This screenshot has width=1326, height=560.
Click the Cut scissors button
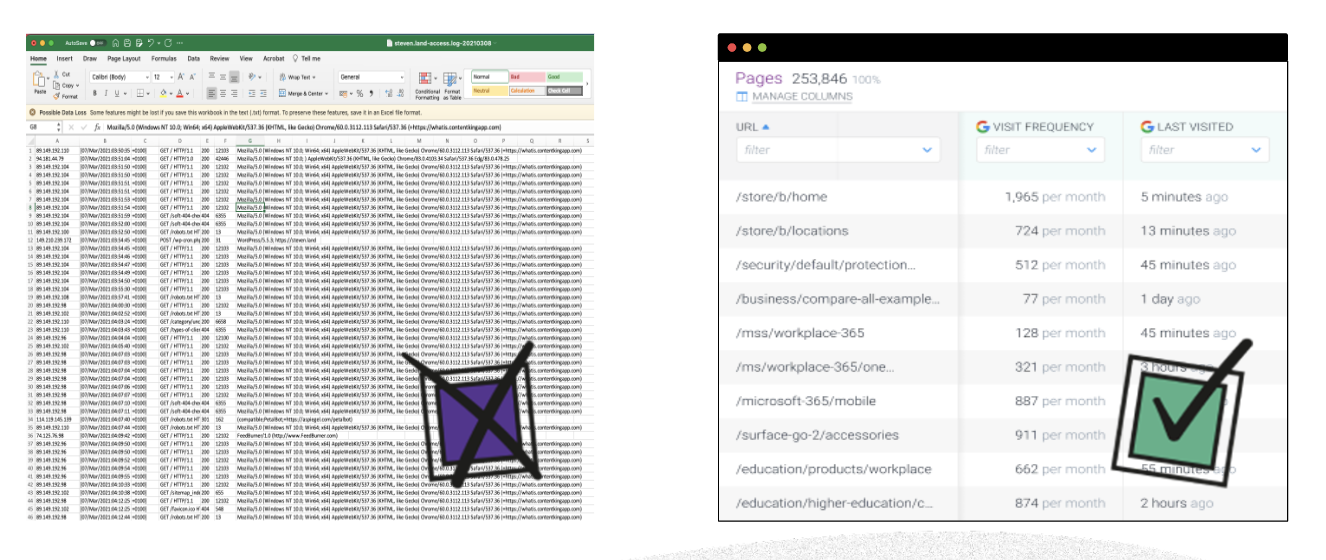click(62, 74)
